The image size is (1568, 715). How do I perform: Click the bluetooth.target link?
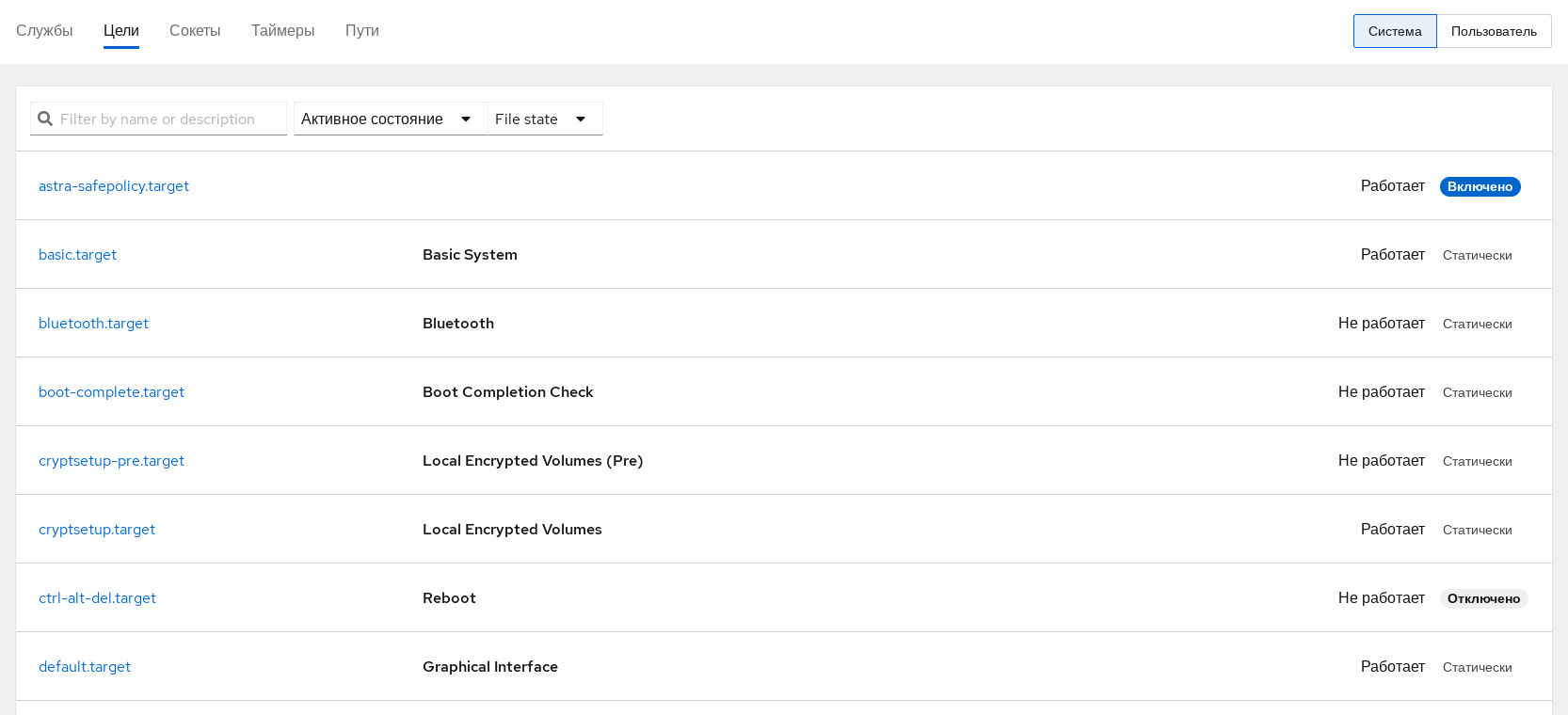pos(93,324)
